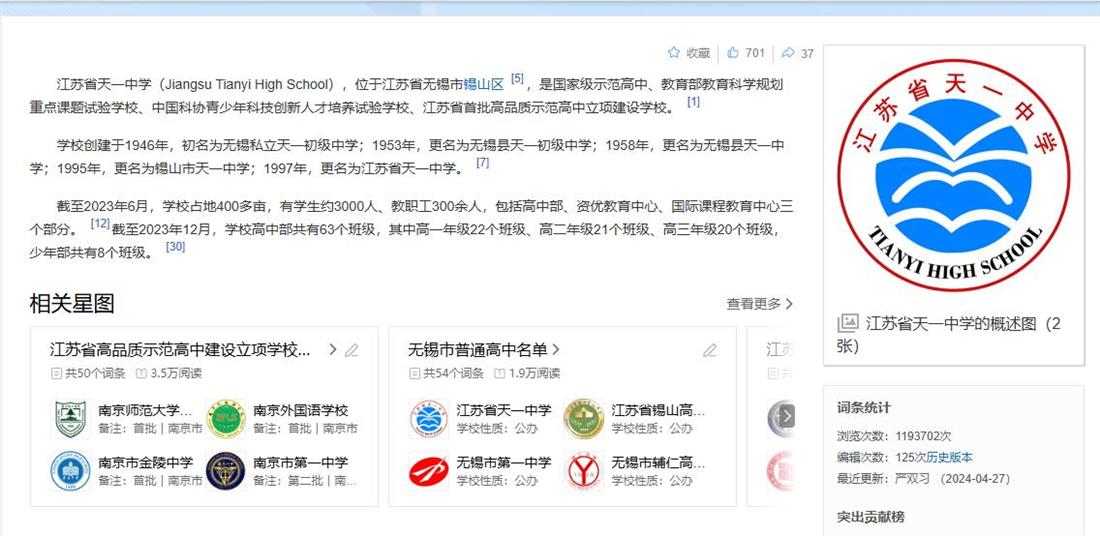The height and width of the screenshot is (536, 1100).
Task: Click 无锡市辅仁高 school logo icon
Action: pos(584,471)
